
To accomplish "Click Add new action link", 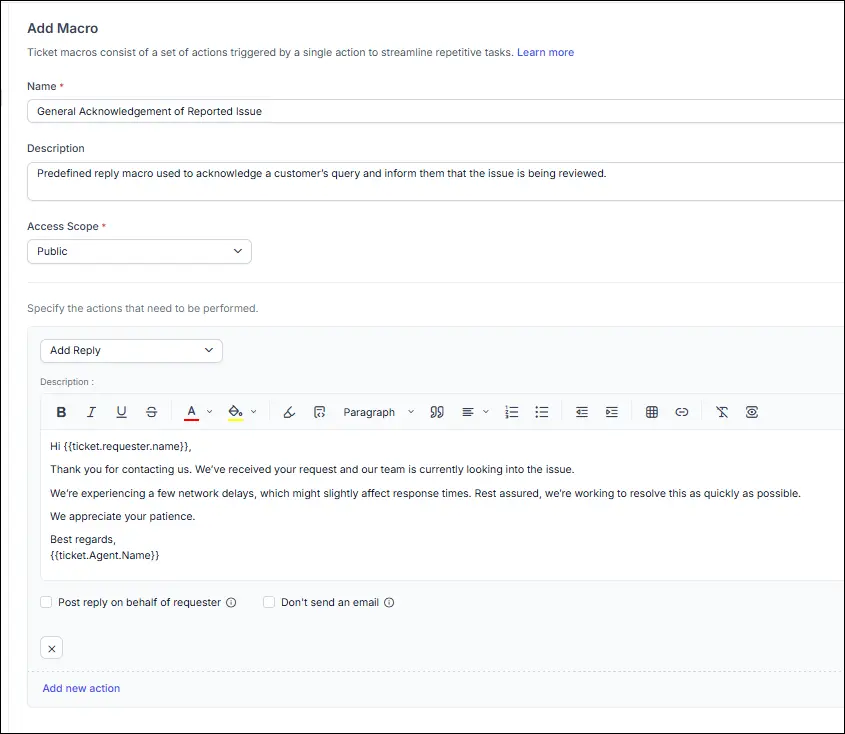I will coord(81,688).
